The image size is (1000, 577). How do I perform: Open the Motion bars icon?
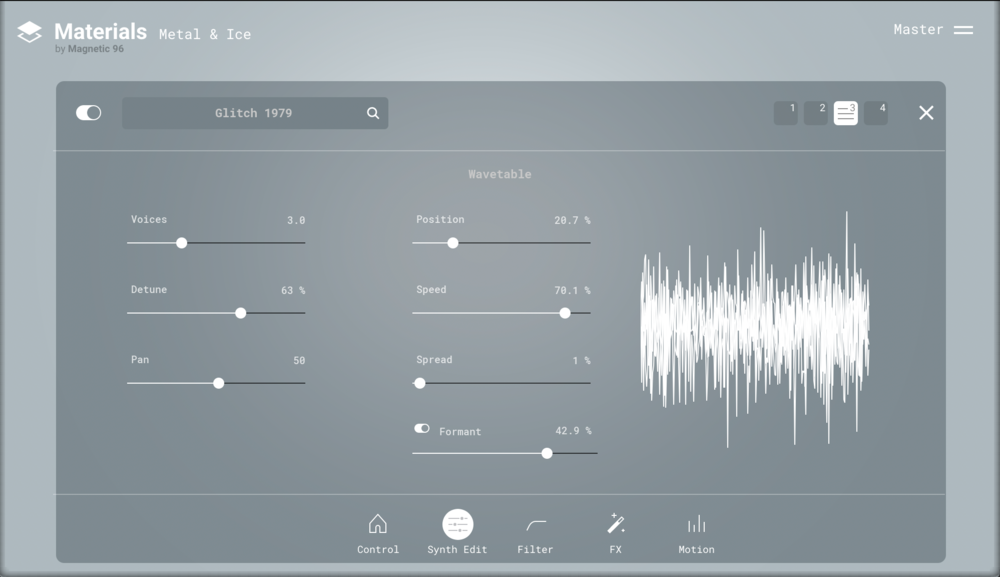coord(696,523)
